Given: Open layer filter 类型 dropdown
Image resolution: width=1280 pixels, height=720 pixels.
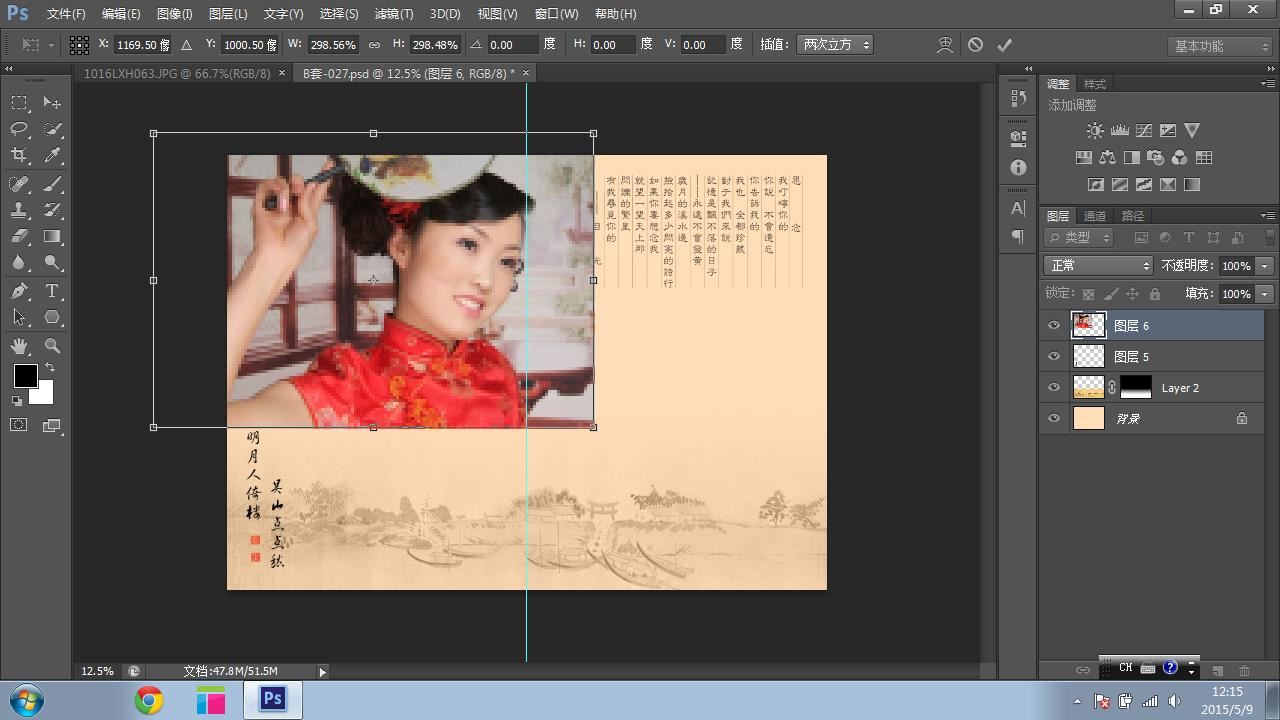Looking at the screenshot, I should (1079, 237).
